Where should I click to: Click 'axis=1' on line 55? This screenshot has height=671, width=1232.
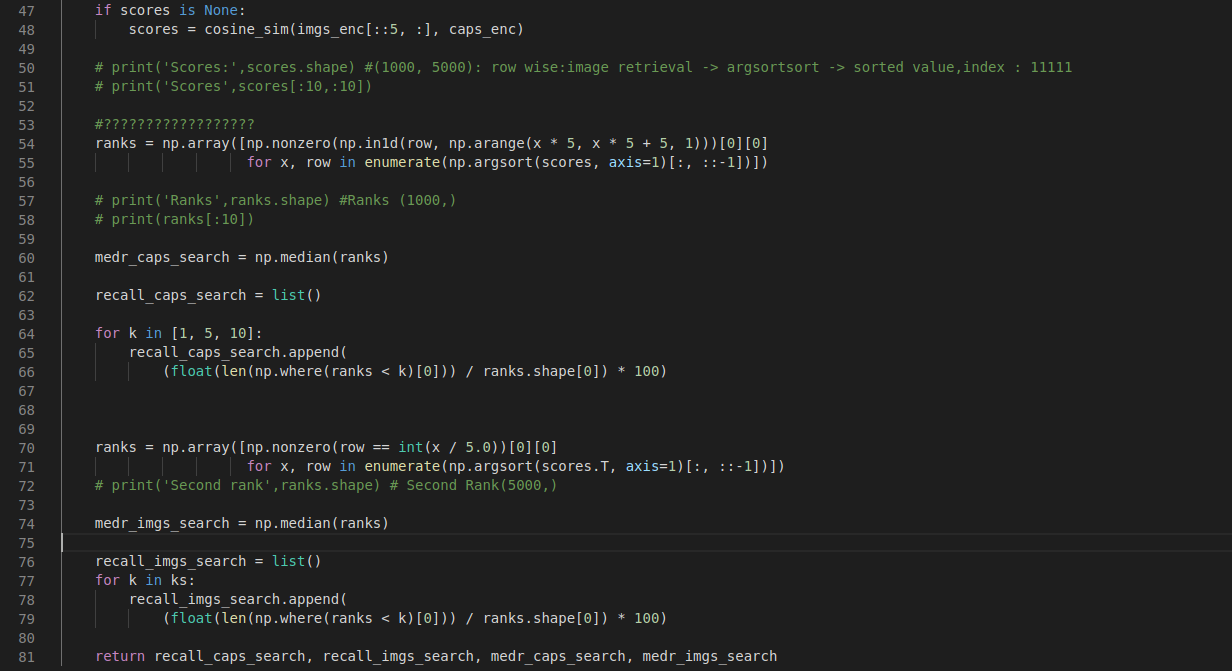(633, 162)
